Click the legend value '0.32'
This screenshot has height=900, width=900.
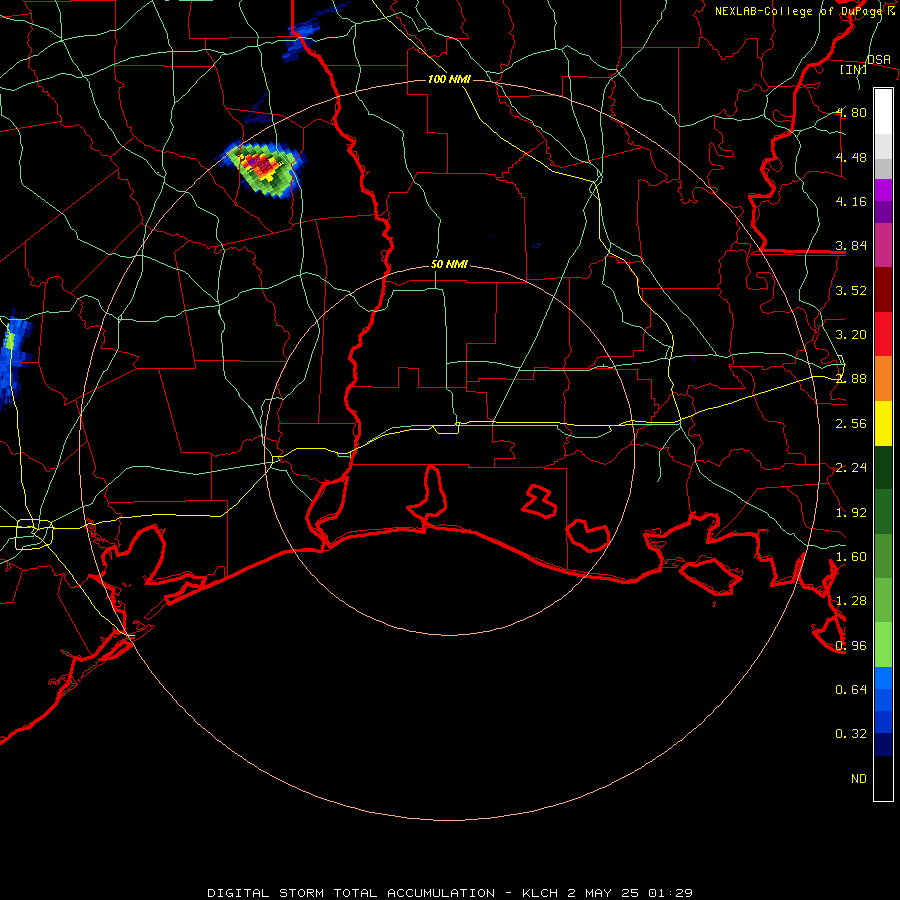click(851, 734)
